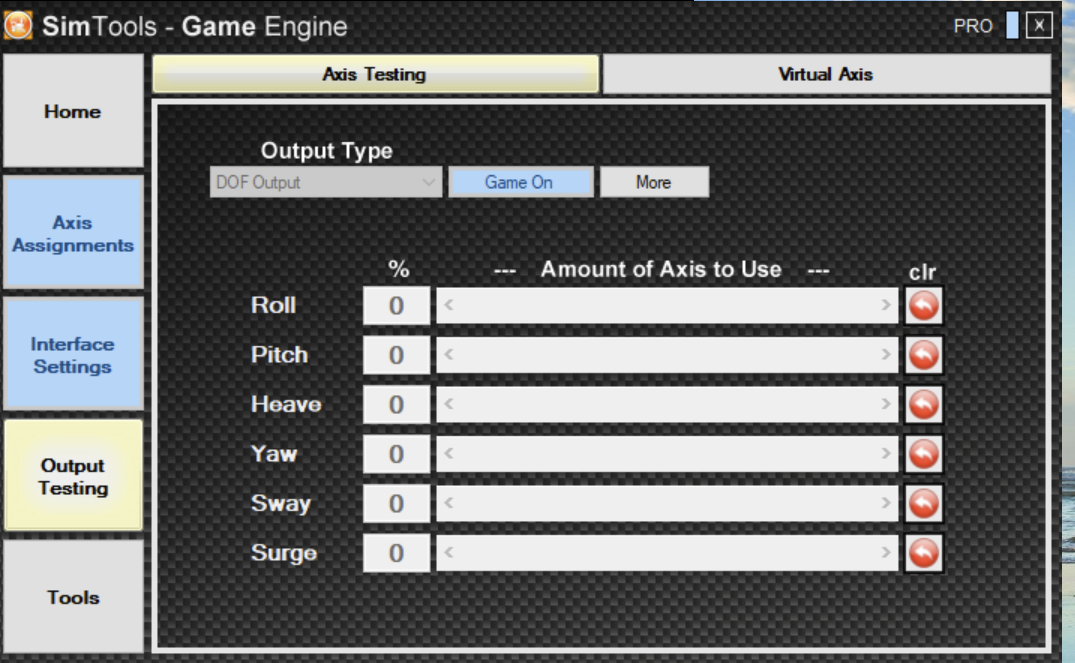Open the Tools section

(73, 597)
